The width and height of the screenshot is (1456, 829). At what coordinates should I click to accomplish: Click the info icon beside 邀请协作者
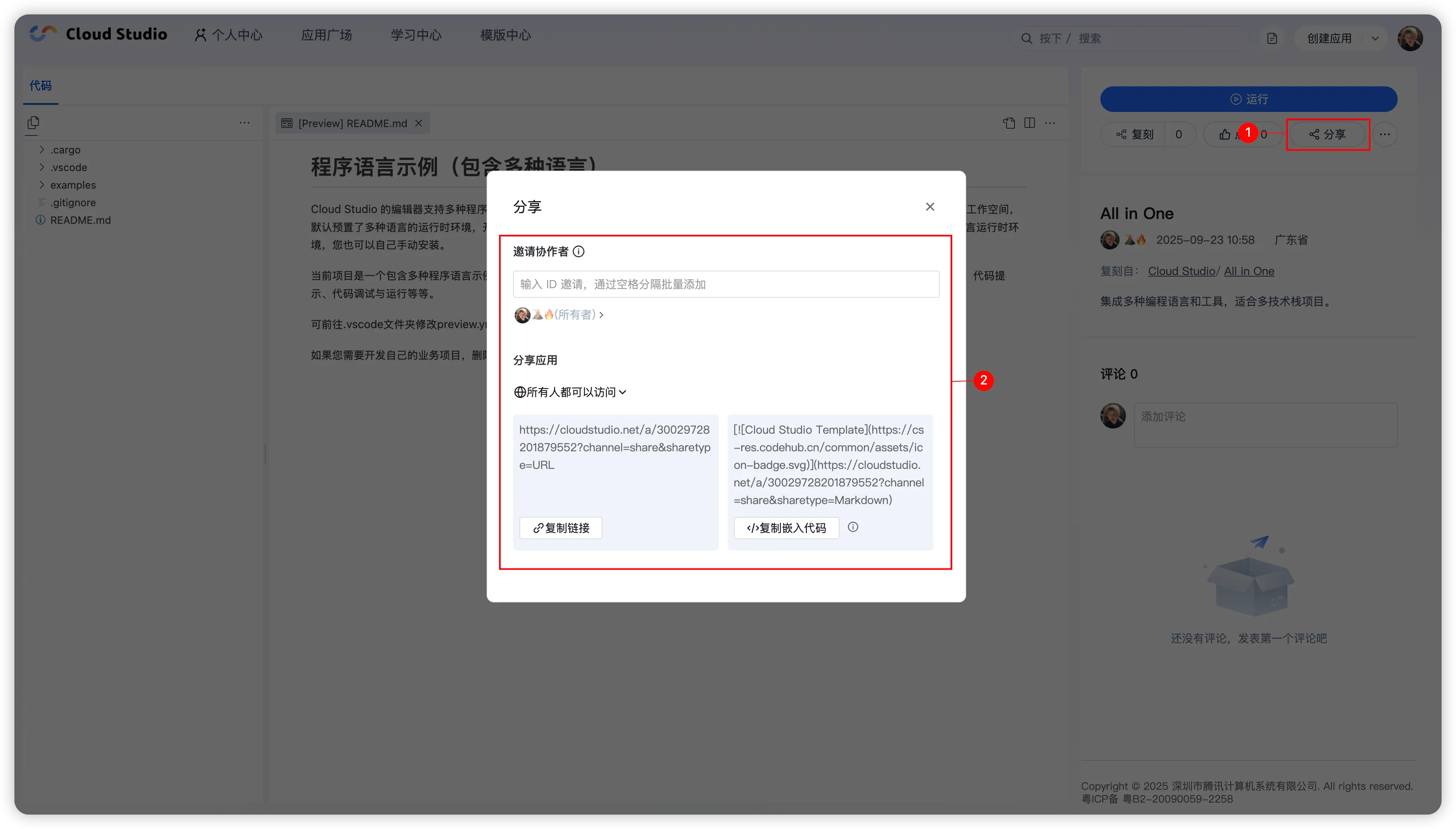coord(578,251)
